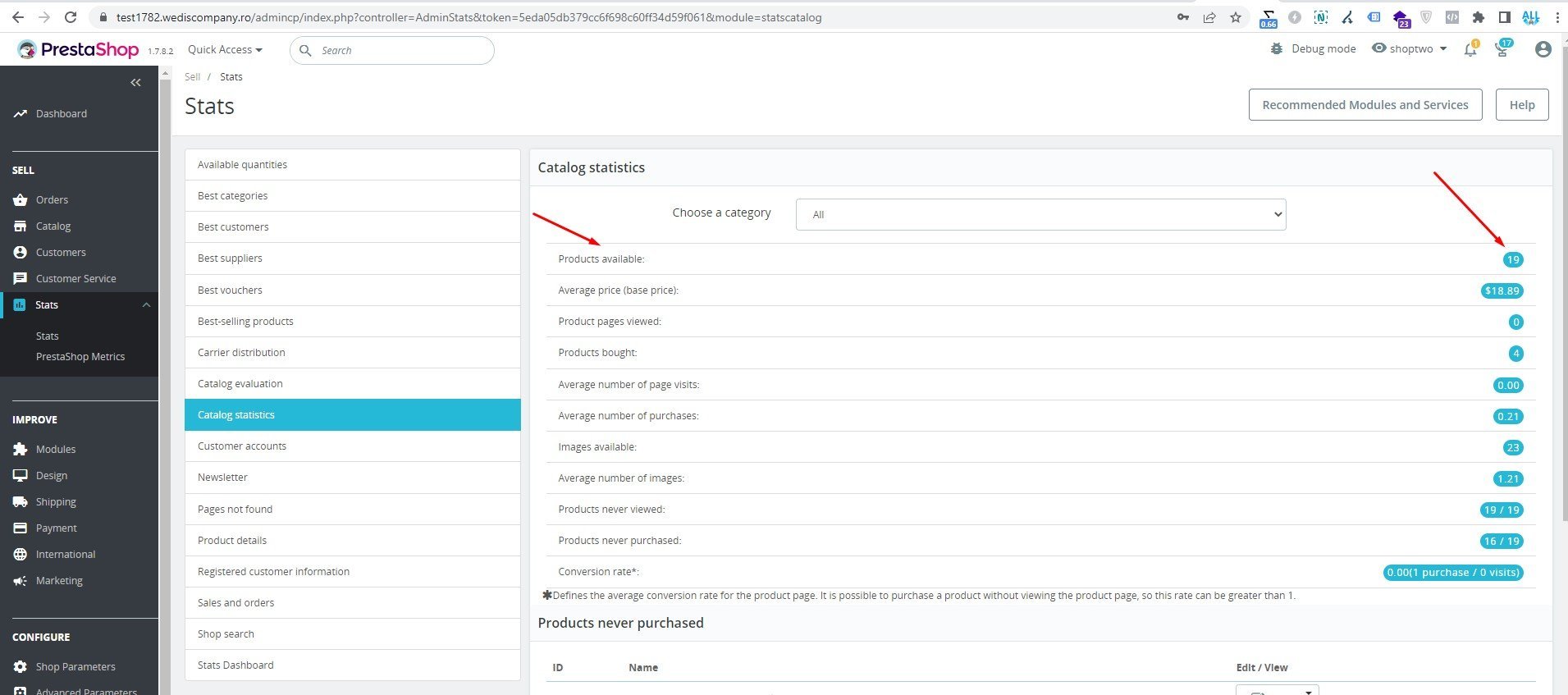Click the Sell breadcrumb link
This screenshot has height=695, width=1568.
[x=192, y=76]
